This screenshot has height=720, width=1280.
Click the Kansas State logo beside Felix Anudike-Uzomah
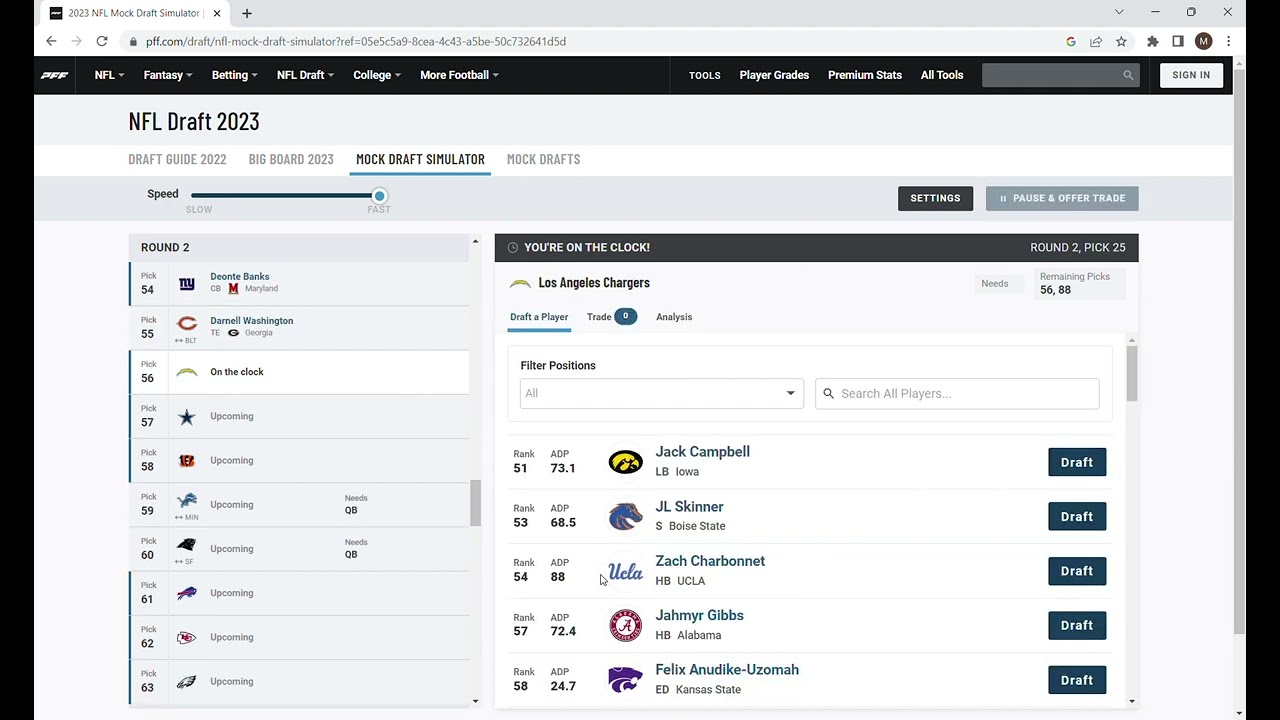pos(625,680)
